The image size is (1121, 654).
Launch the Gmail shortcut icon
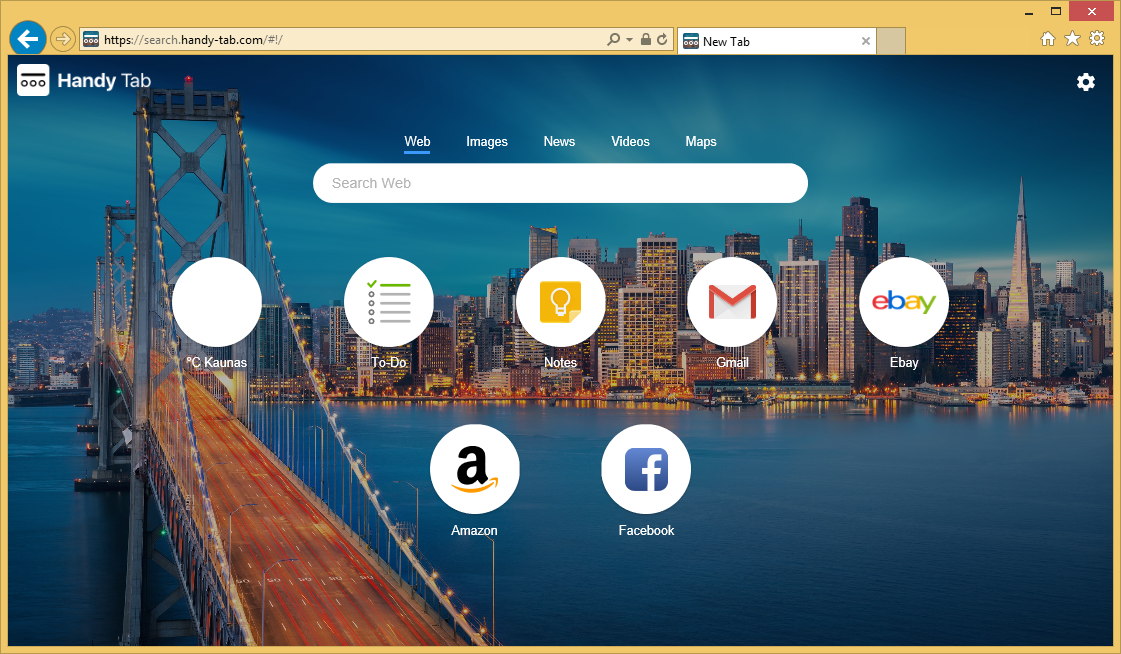click(731, 302)
